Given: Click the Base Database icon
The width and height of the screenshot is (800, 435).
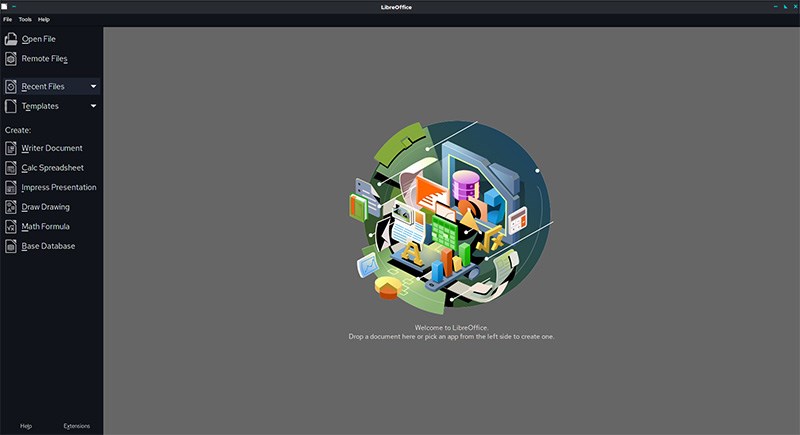Looking at the screenshot, I should point(11,246).
